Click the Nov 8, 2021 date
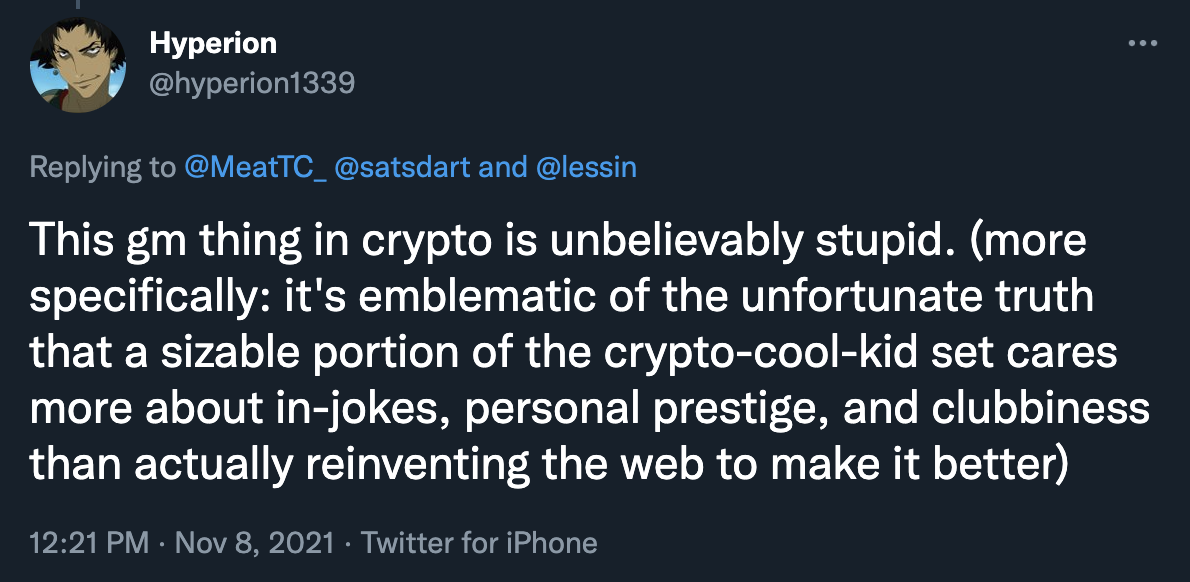1190x582 pixels. [253, 543]
